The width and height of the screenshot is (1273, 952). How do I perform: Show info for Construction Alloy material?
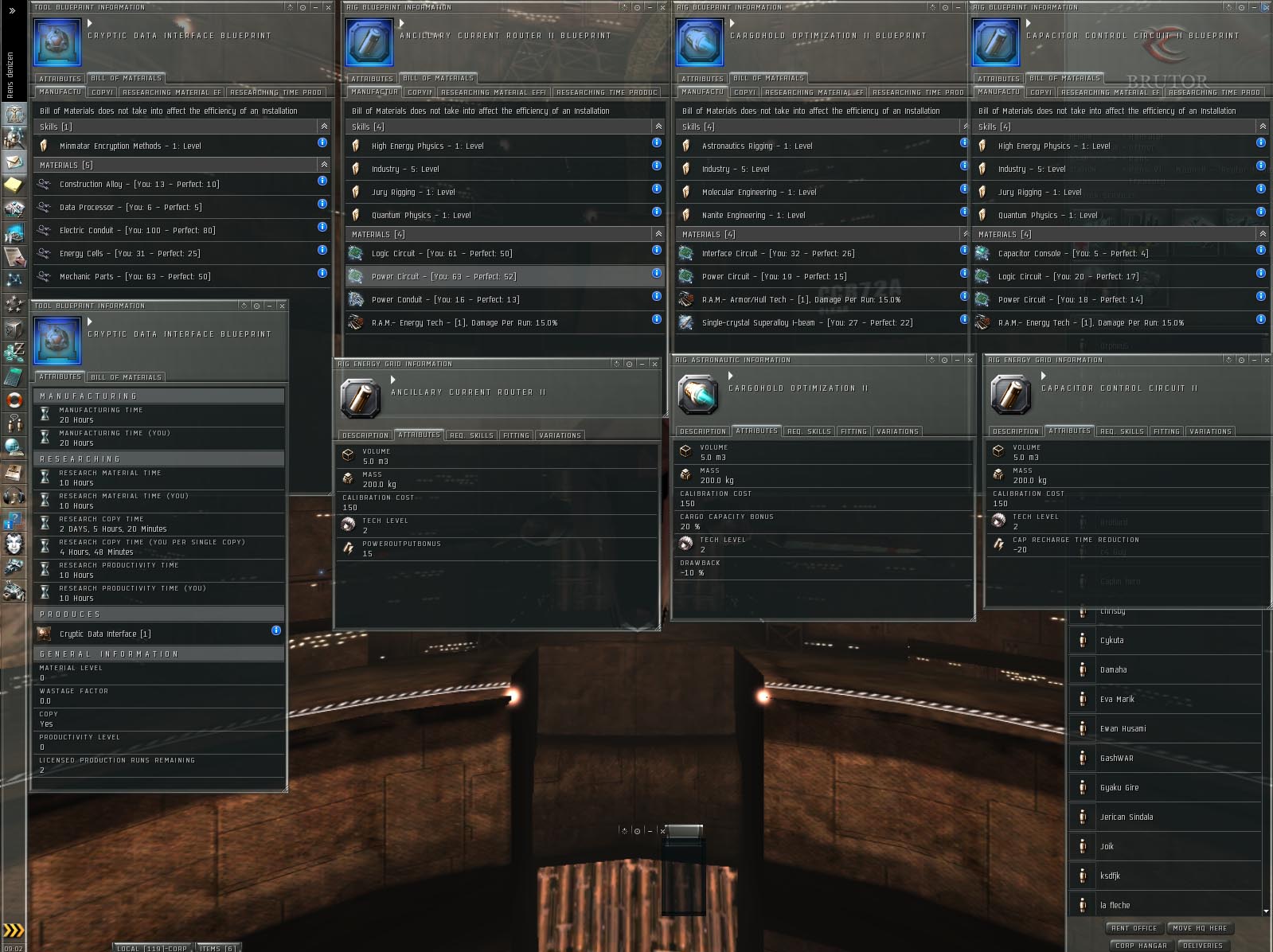[x=322, y=181]
